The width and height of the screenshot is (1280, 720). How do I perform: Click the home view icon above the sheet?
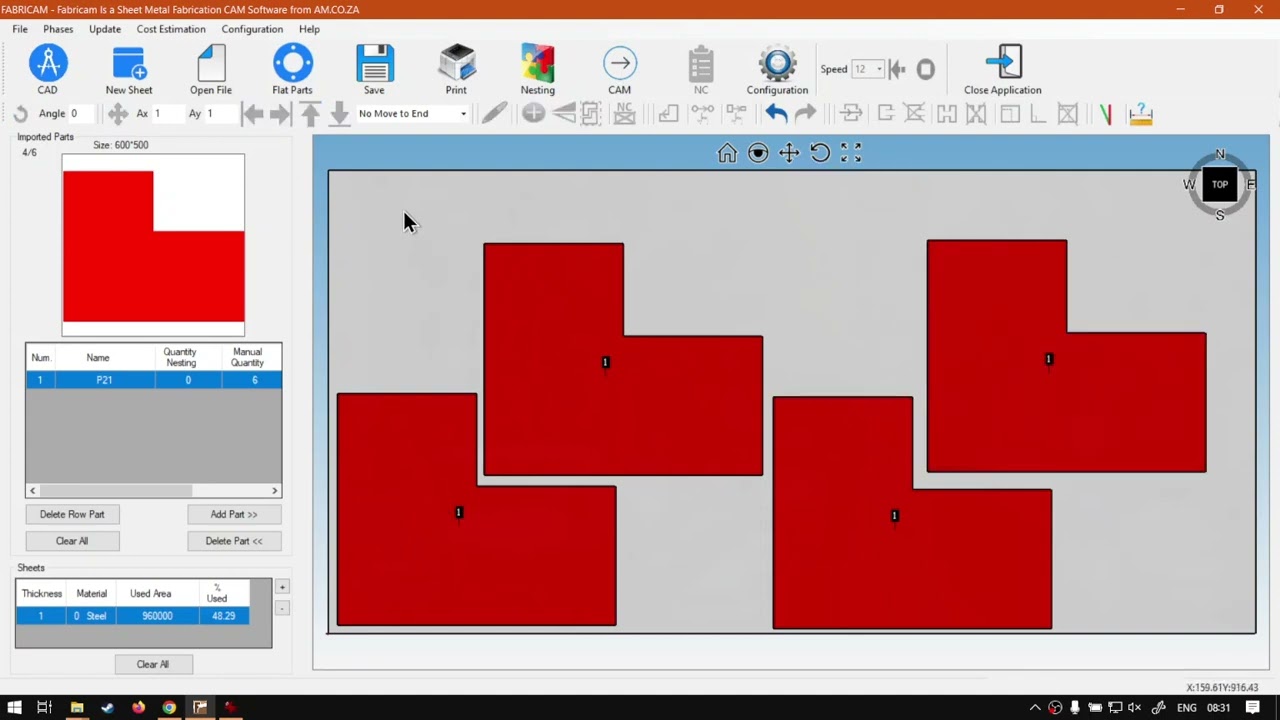click(727, 153)
